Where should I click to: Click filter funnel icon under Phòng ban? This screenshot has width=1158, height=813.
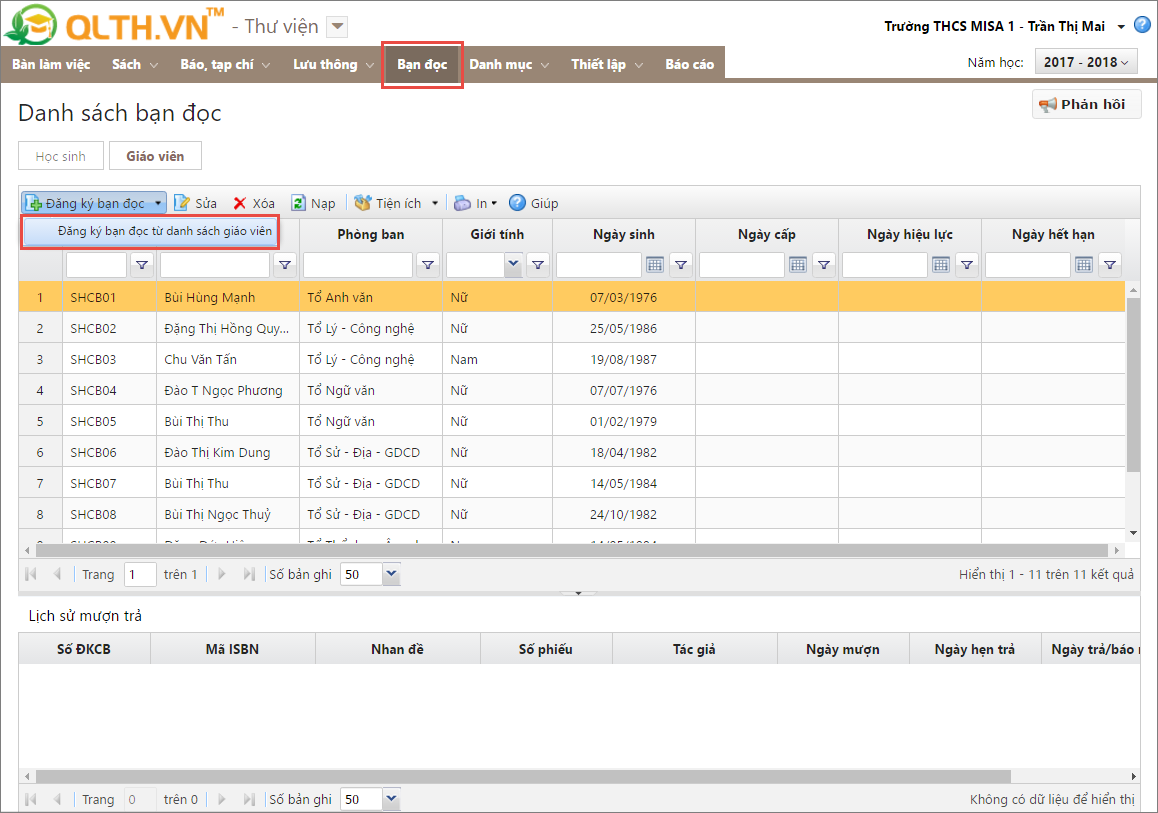tap(428, 265)
